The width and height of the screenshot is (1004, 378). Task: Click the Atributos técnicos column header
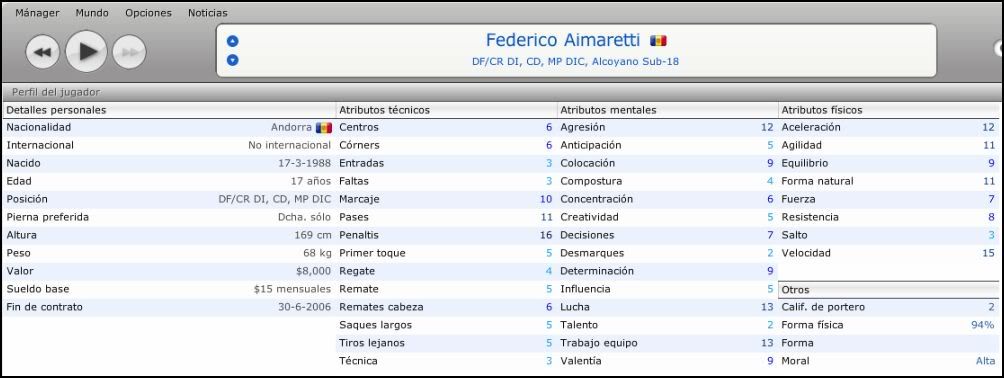384,110
